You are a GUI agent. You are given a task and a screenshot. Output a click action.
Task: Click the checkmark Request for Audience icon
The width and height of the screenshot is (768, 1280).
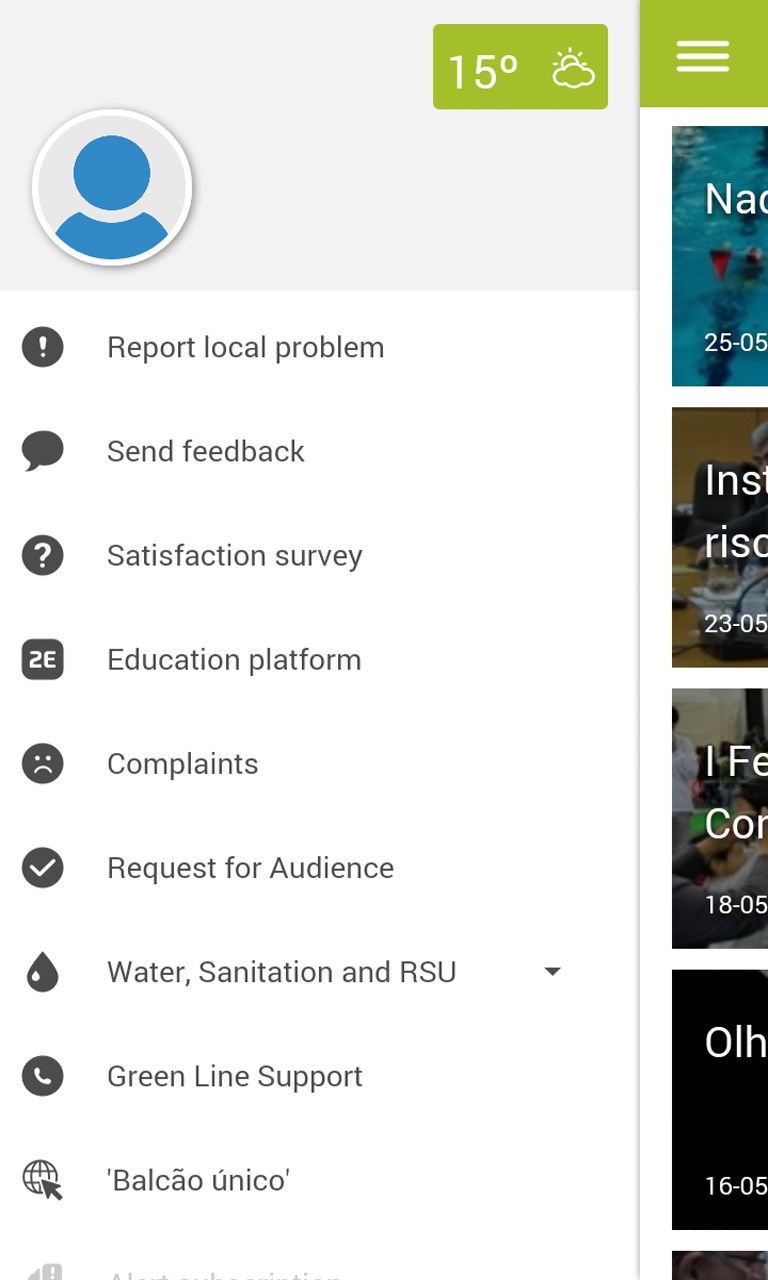click(x=43, y=868)
